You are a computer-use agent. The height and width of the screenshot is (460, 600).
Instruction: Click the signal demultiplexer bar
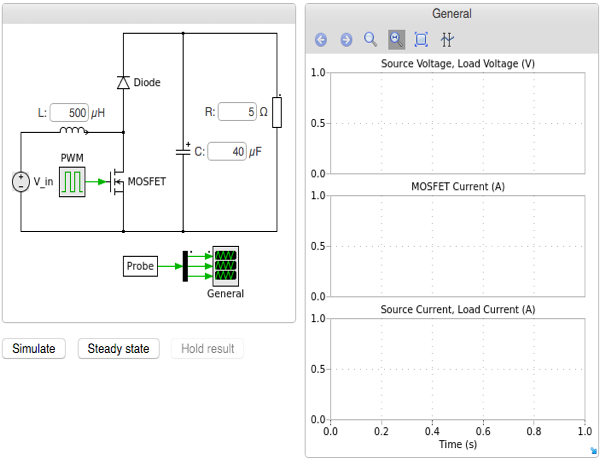(185, 266)
